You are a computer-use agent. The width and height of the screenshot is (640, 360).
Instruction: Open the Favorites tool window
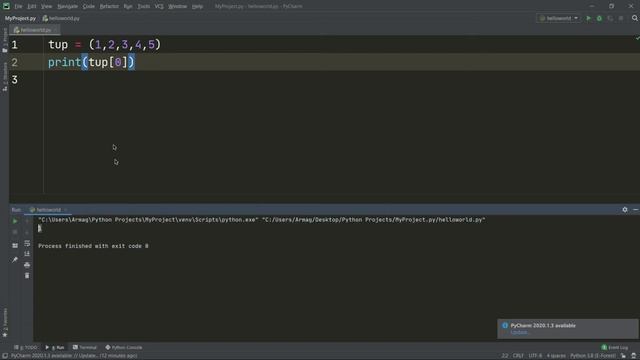click(5, 323)
